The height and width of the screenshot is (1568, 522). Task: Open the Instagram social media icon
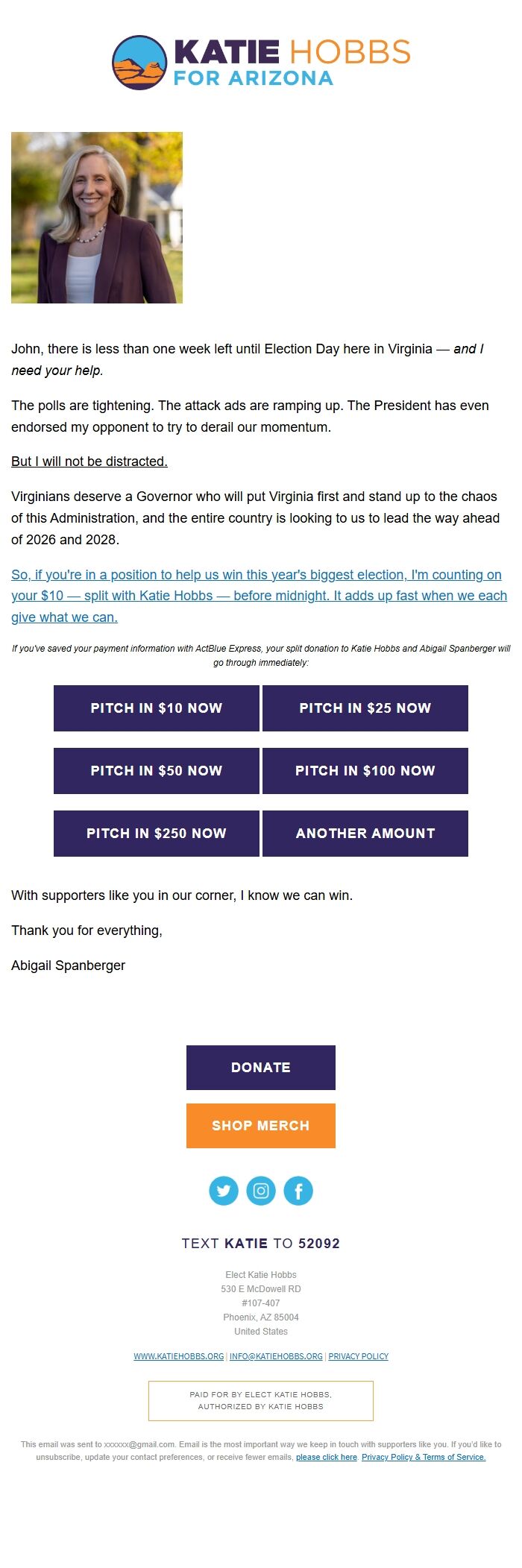pyautogui.click(x=261, y=1191)
